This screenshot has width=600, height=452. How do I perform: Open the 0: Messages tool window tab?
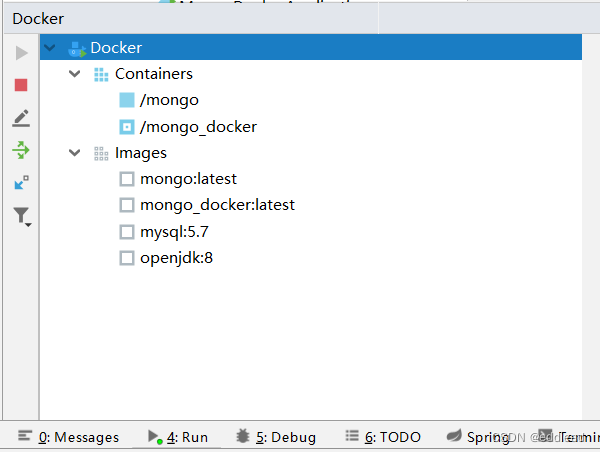[x=68, y=437]
